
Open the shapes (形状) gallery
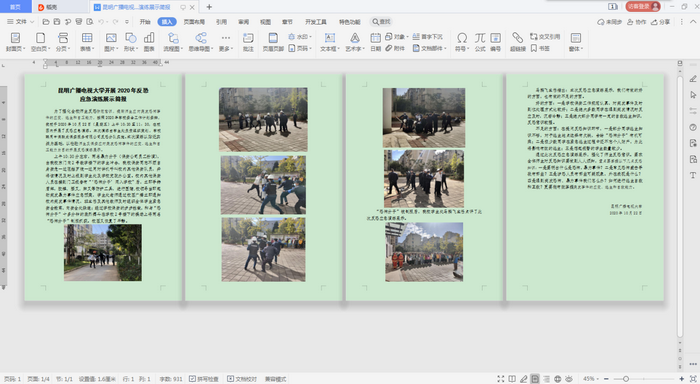coord(131,42)
